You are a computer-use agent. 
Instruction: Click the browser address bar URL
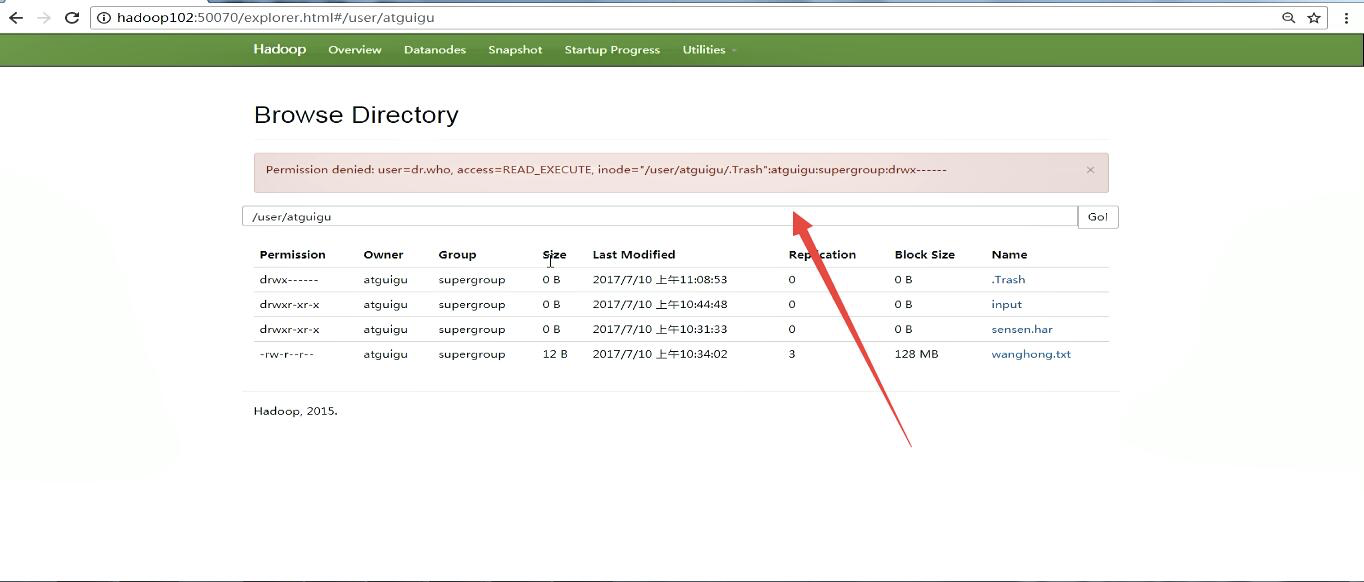point(275,17)
